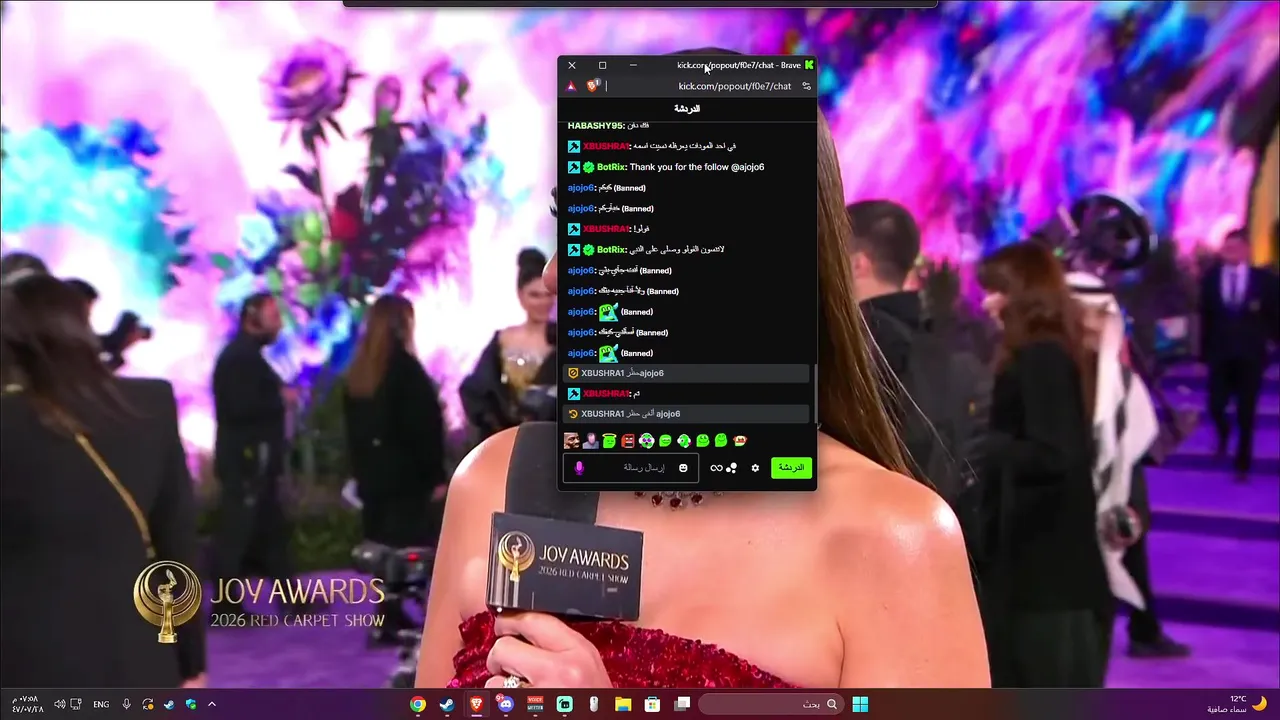The width and height of the screenshot is (1280, 720).
Task: Click the Windows Start button
Action: pyautogui.click(x=860, y=704)
